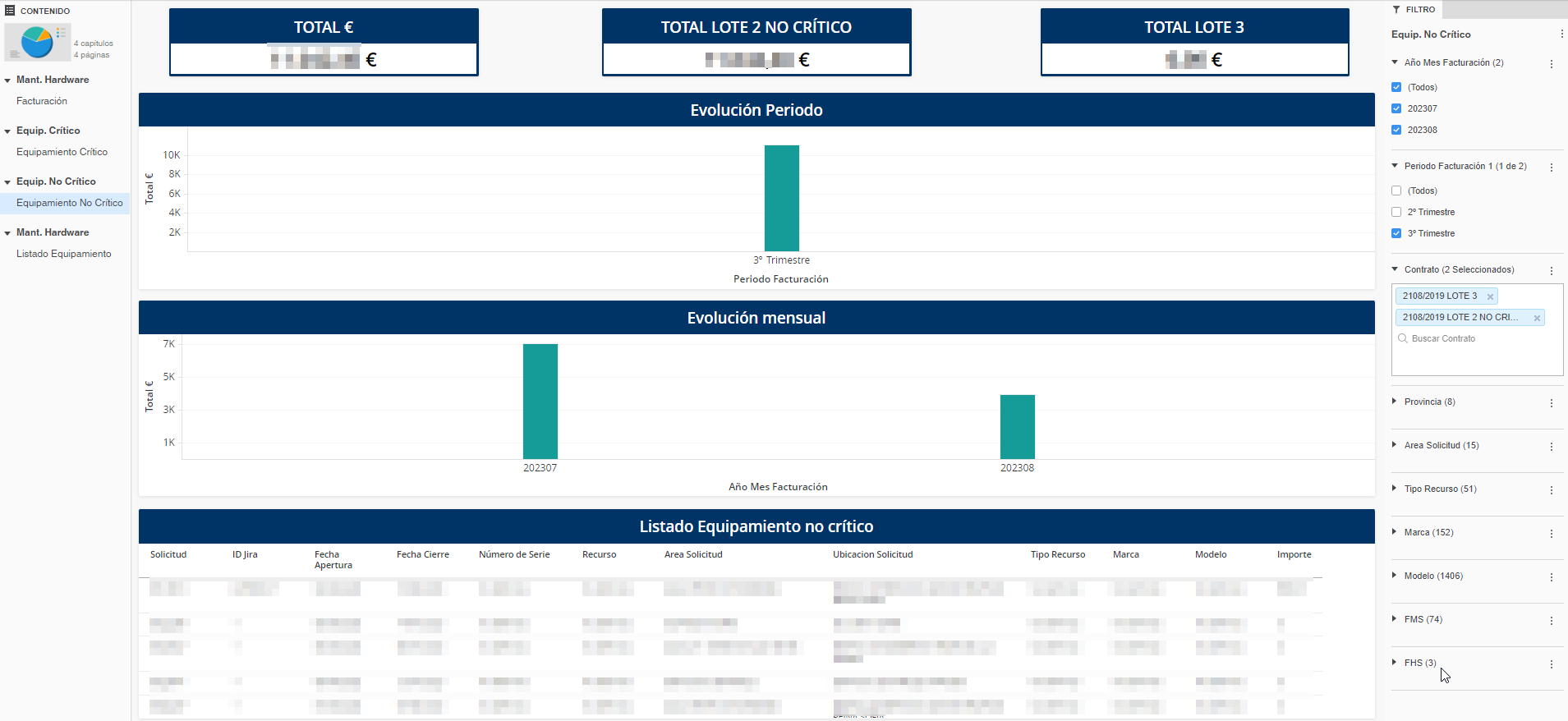This screenshot has width=1568, height=721.
Task: Collapse the Contrato filter
Action: tap(1395, 269)
